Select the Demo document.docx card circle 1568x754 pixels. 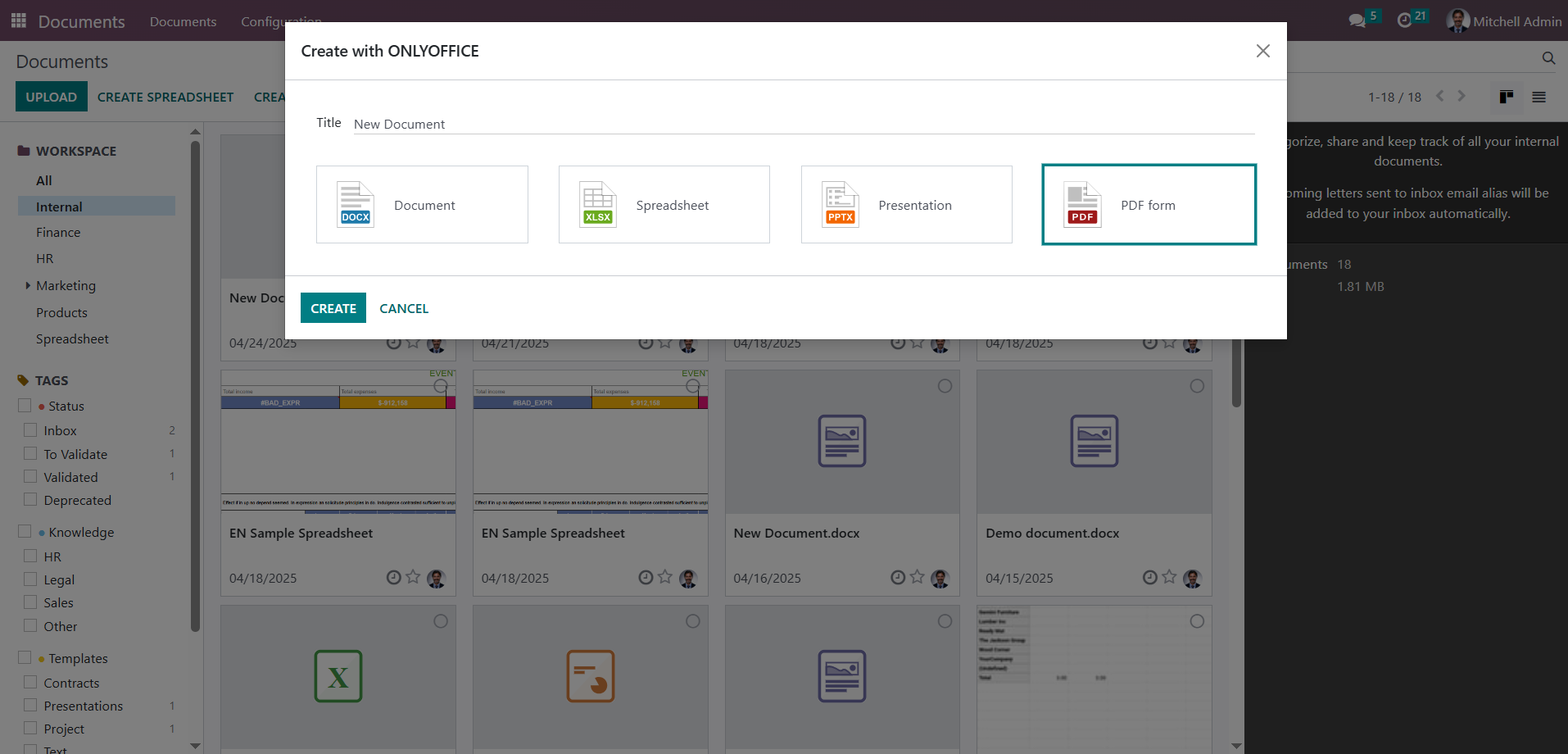click(1197, 386)
